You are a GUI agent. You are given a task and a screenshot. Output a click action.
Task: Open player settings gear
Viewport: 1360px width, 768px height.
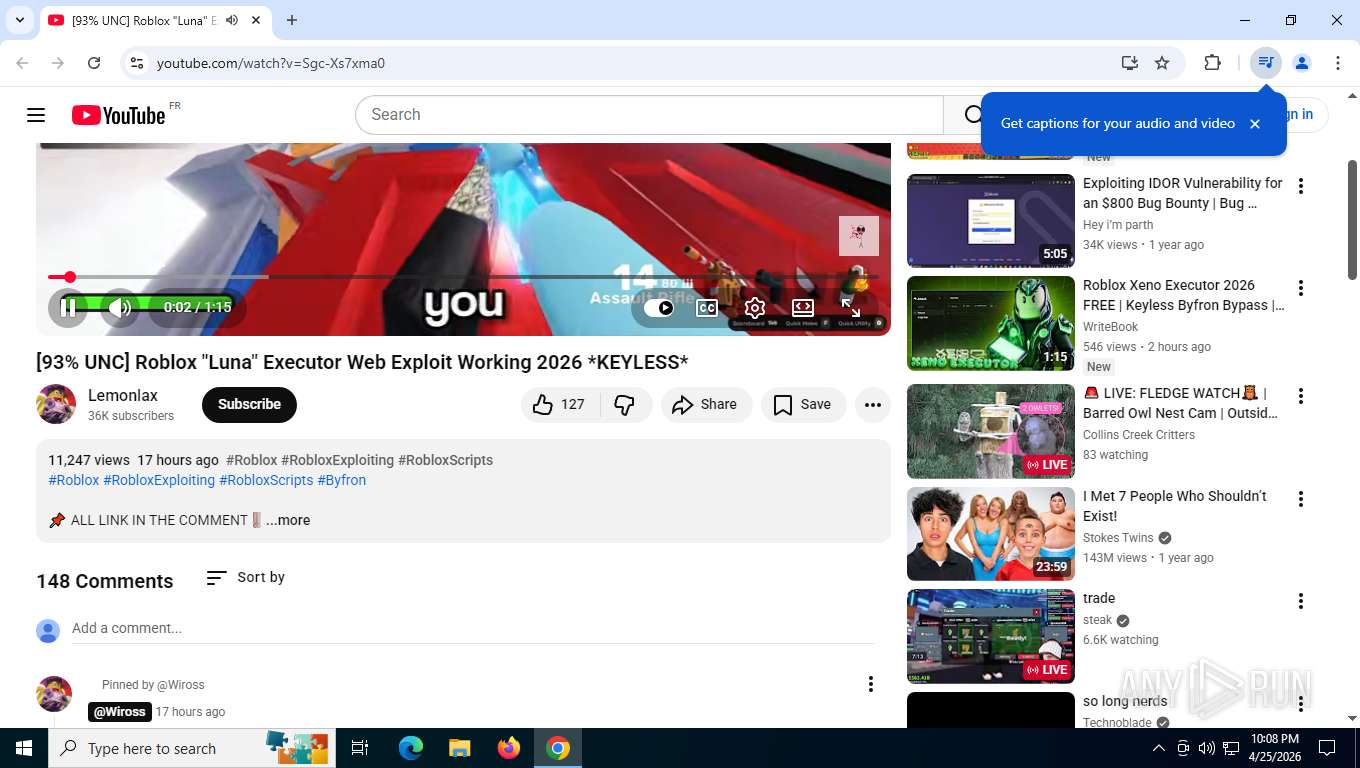755,308
